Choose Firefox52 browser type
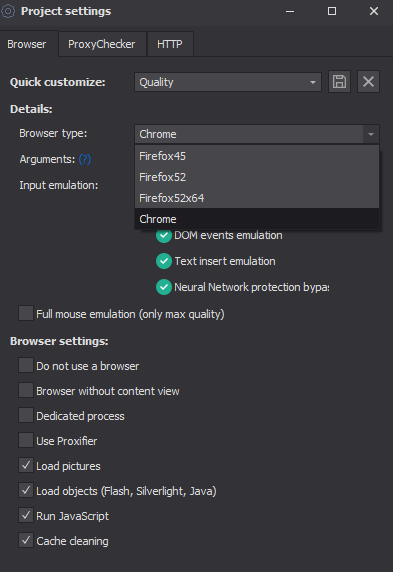The width and height of the screenshot is (393, 572). click(257, 177)
